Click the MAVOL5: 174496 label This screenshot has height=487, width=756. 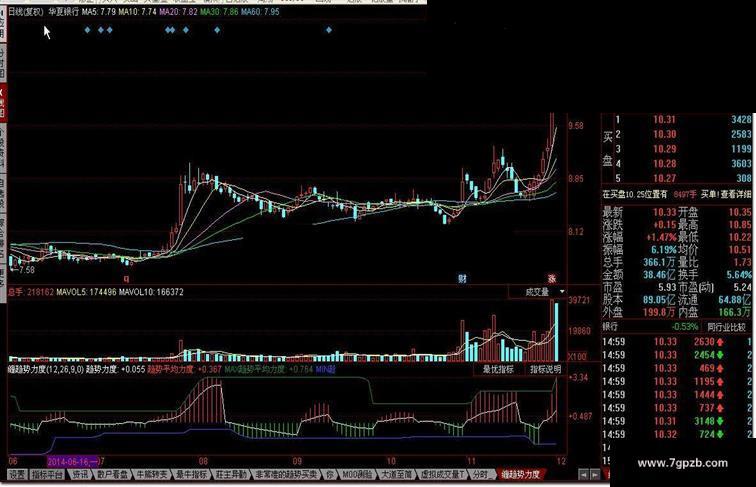point(86,292)
